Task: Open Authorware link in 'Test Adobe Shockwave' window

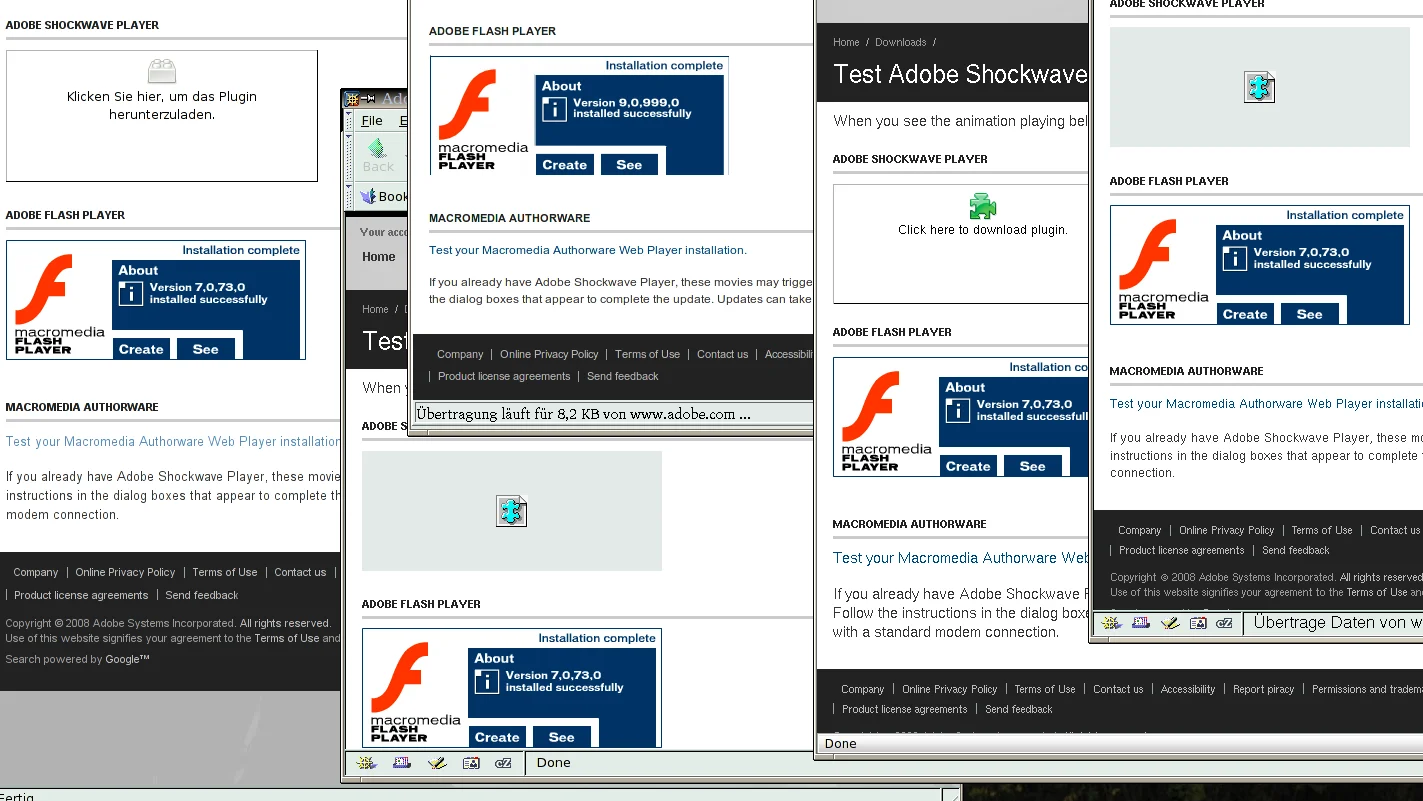Action: click(x=961, y=558)
